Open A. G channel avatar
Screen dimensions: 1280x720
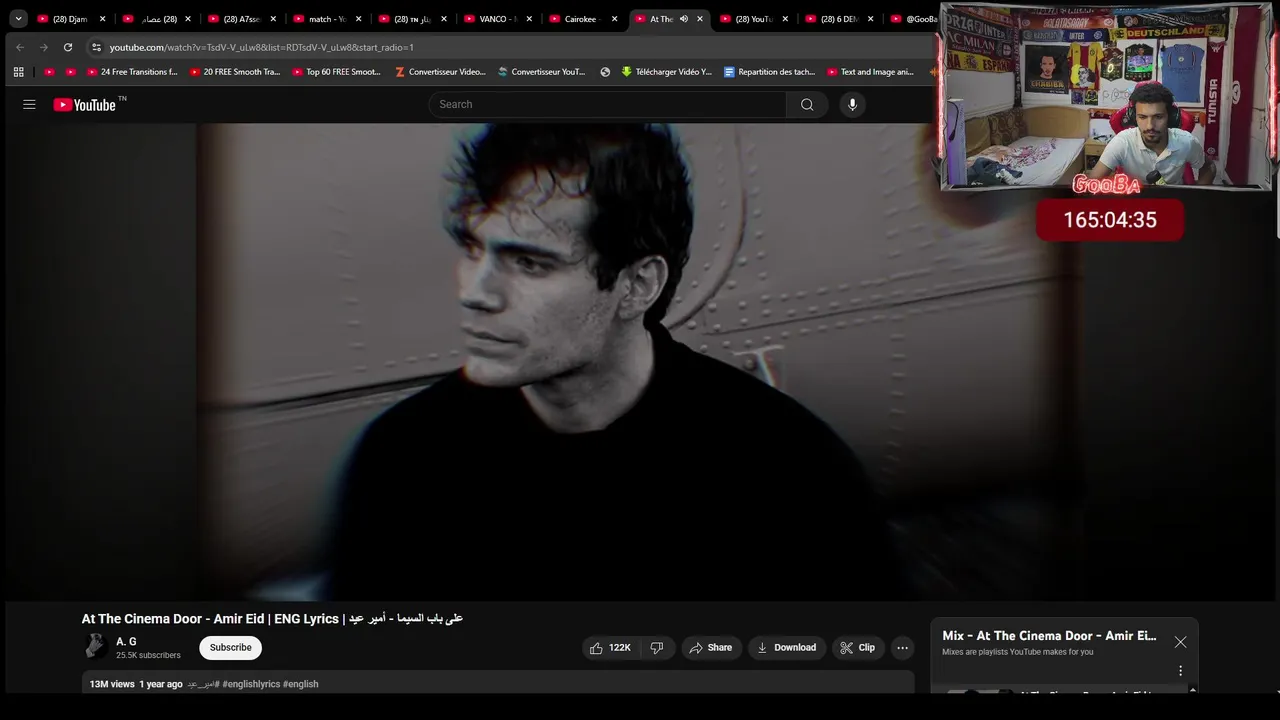point(95,647)
